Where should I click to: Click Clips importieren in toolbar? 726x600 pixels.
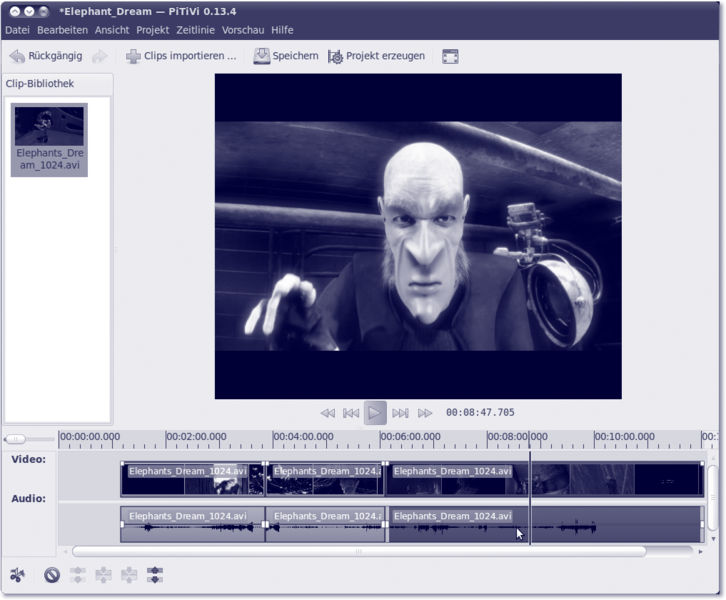(x=181, y=56)
